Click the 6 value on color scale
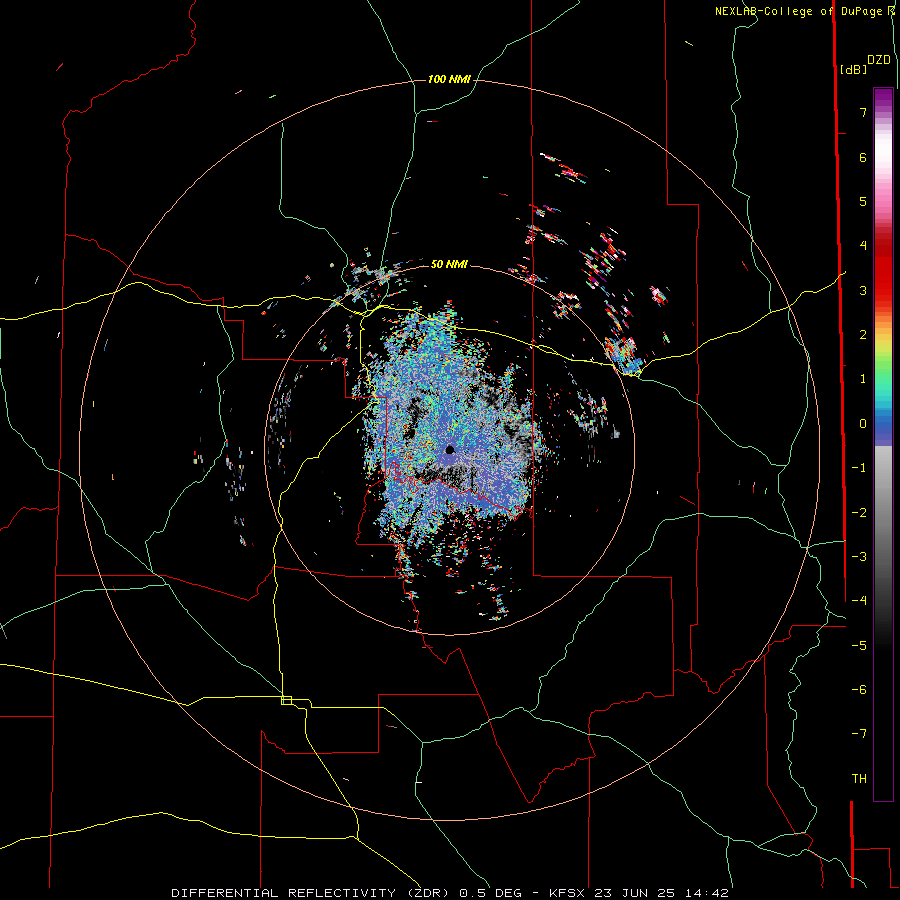The height and width of the screenshot is (900, 900). pos(863,157)
